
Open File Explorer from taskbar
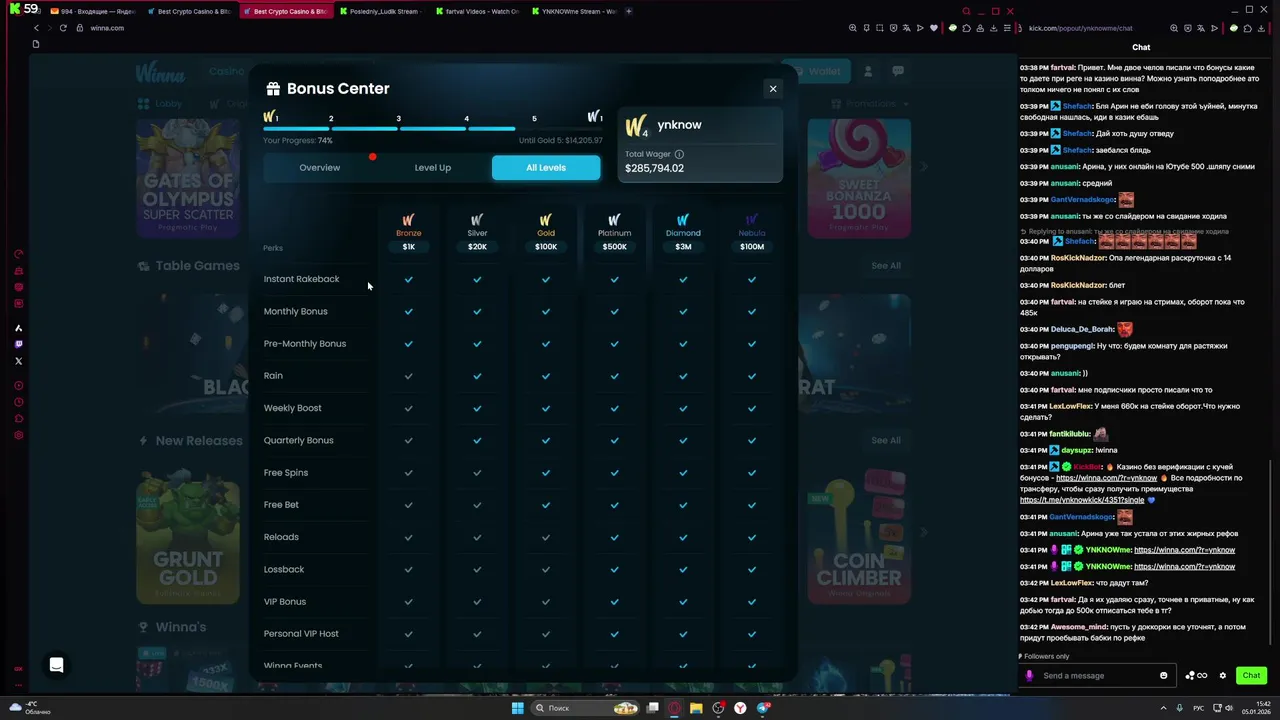[x=696, y=708]
